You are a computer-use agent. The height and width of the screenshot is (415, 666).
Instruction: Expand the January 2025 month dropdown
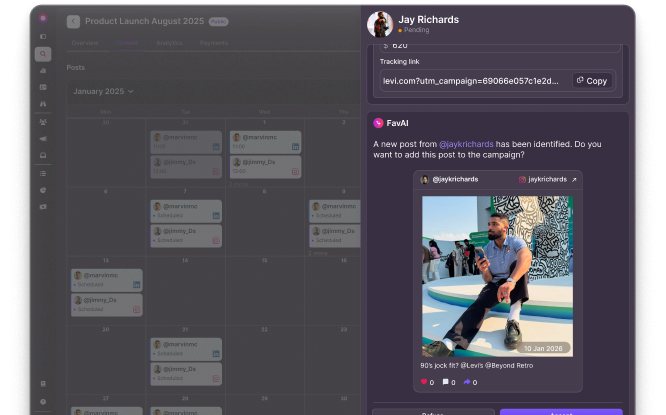pos(103,92)
